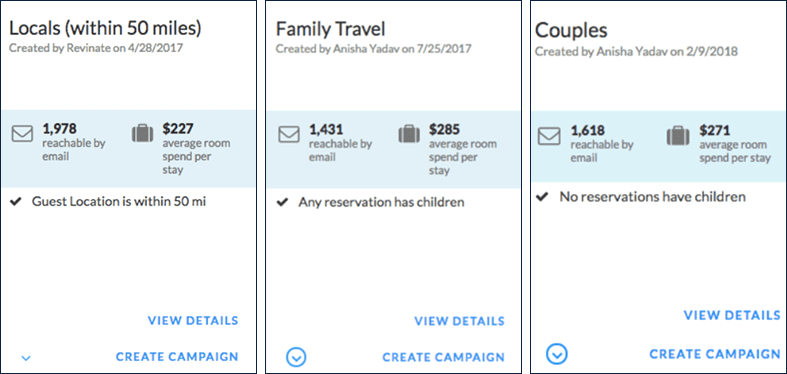Click checkmark beside Any reservation has children
787x374 pixels.
pos(283,202)
